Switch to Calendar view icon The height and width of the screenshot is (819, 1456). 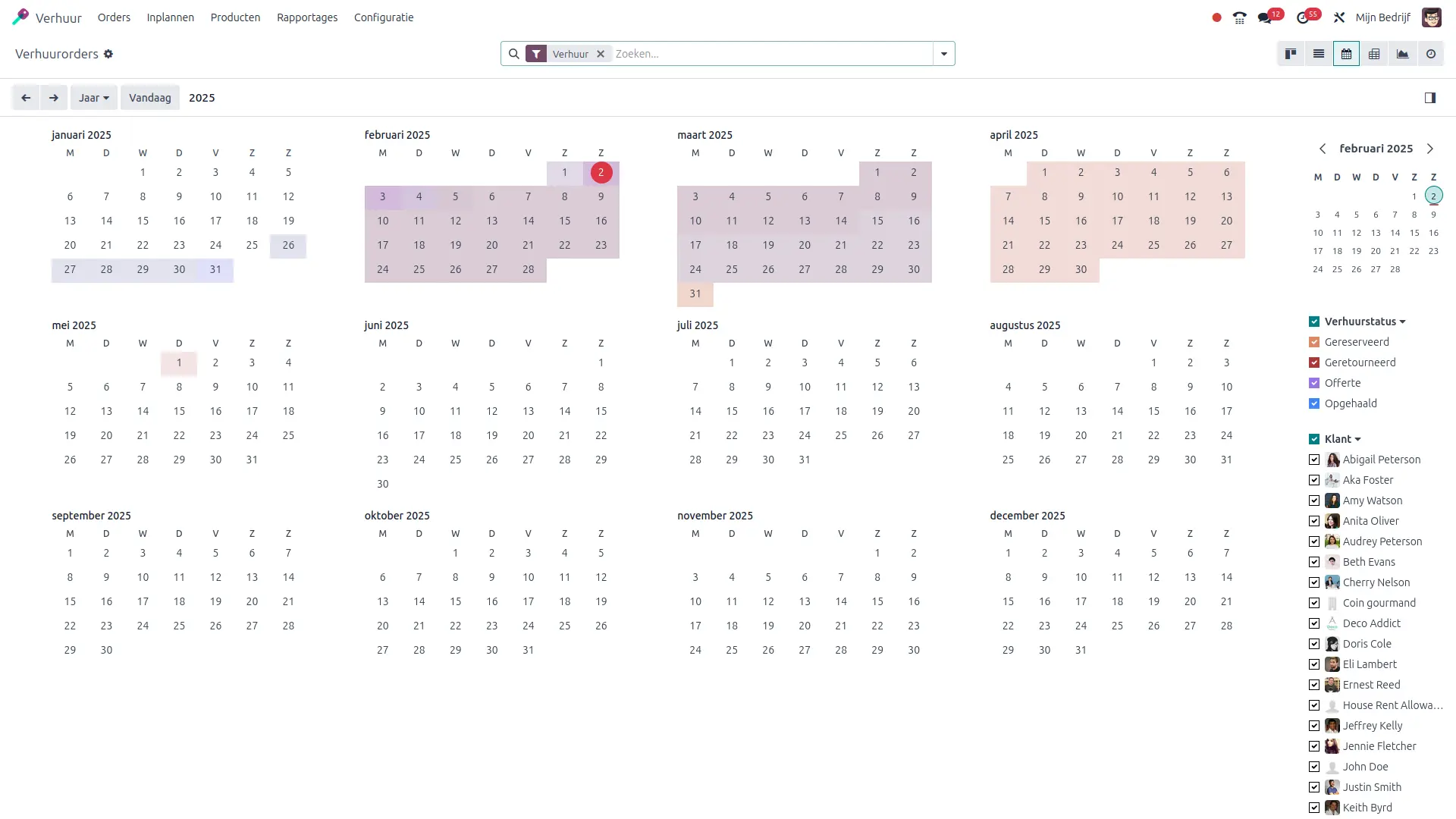pyautogui.click(x=1346, y=54)
